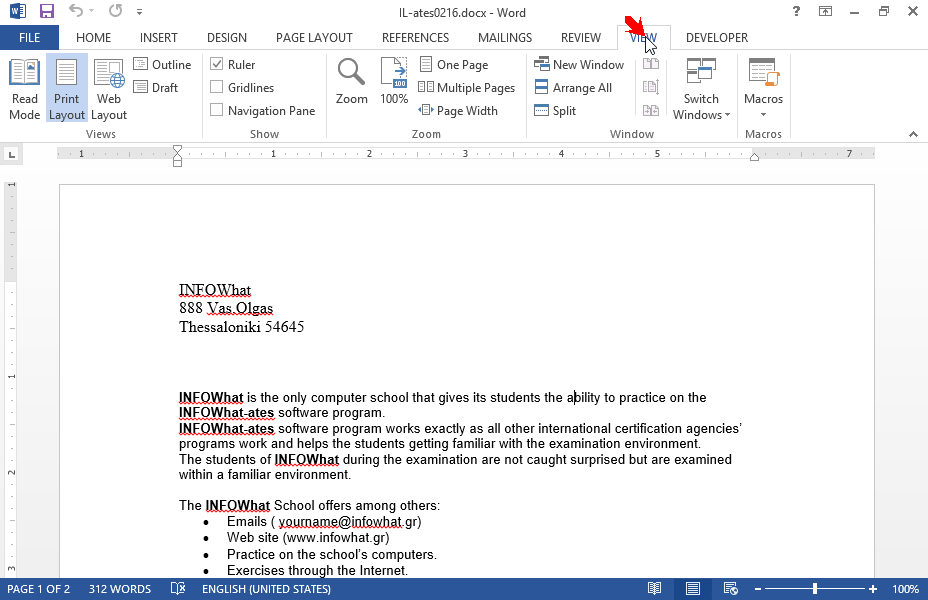Select Print Layout view
Image resolution: width=928 pixels, height=600 pixels.
(66, 89)
